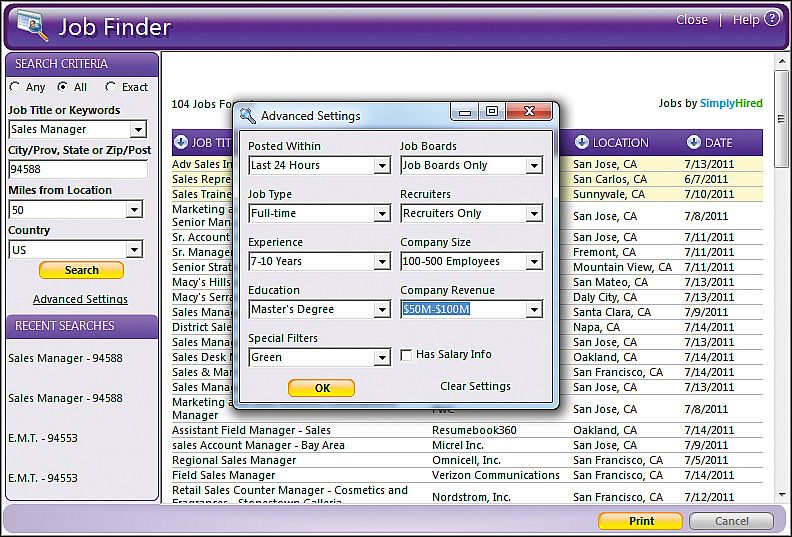The width and height of the screenshot is (792, 537).
Task: Click the Job Finder magnifier logo icon
Action: (32, 25)
